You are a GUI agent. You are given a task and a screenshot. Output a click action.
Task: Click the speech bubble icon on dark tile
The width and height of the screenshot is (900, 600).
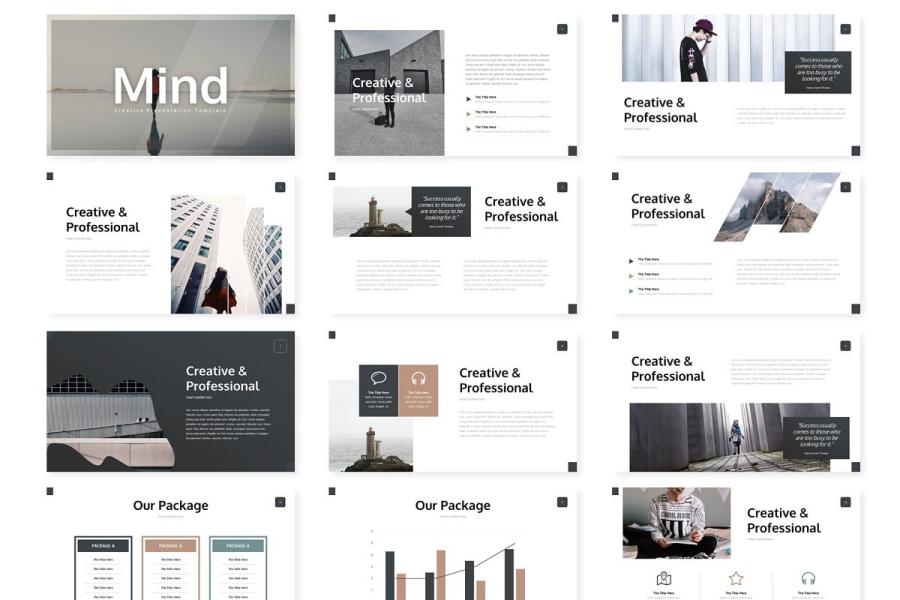point(378,378)
